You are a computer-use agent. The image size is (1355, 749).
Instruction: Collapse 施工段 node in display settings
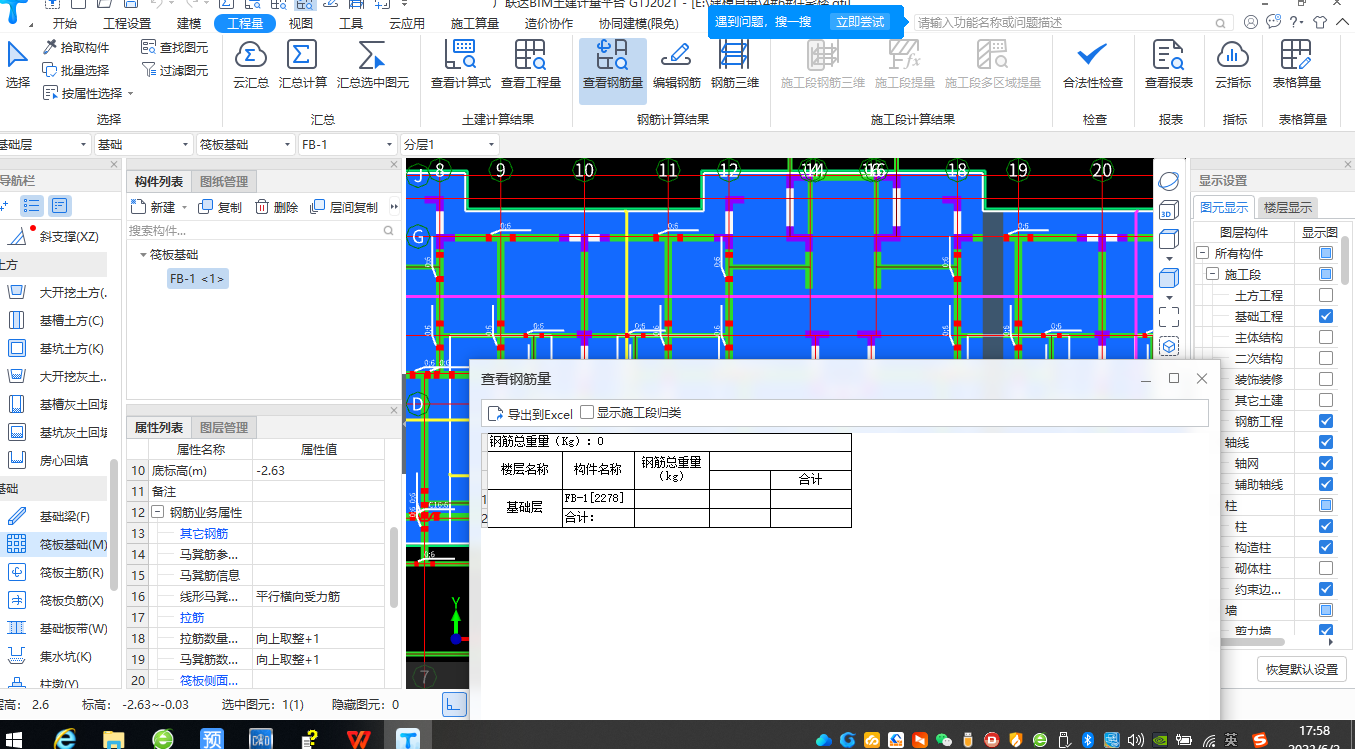click(x=1213, y=274)
